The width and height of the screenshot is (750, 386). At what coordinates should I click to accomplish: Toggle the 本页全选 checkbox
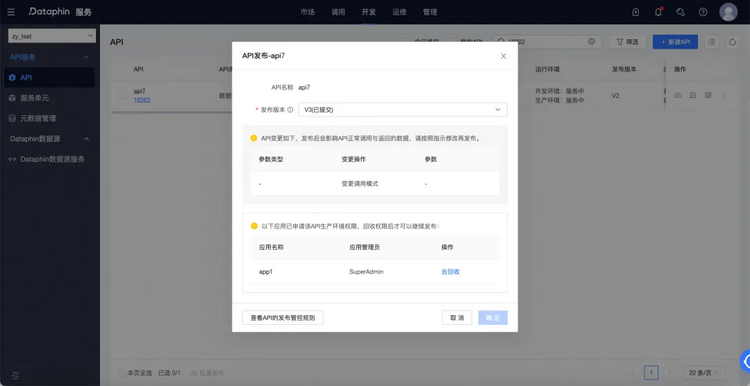coord(122,373)
